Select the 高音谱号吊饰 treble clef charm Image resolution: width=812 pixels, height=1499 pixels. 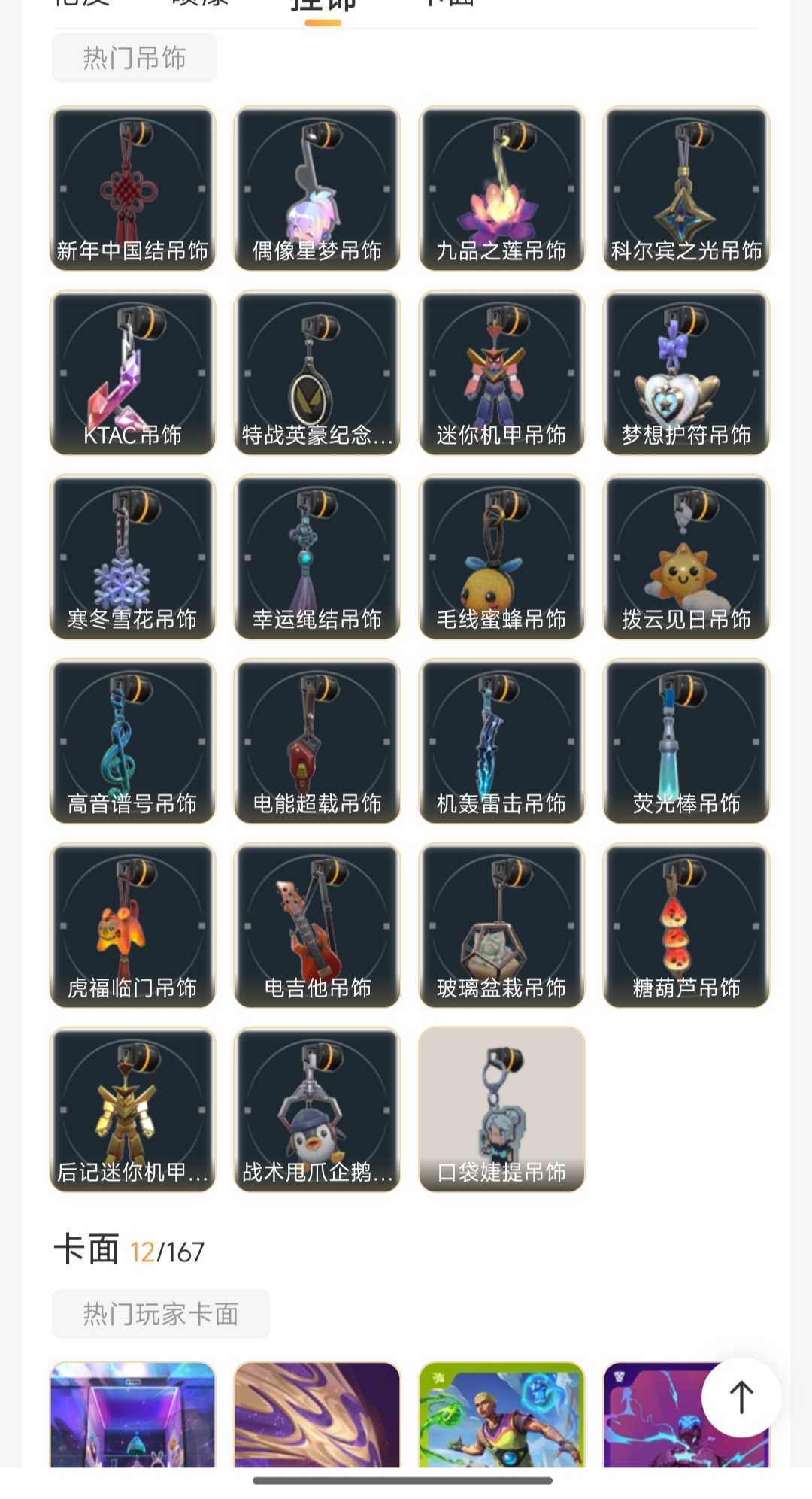132,741
